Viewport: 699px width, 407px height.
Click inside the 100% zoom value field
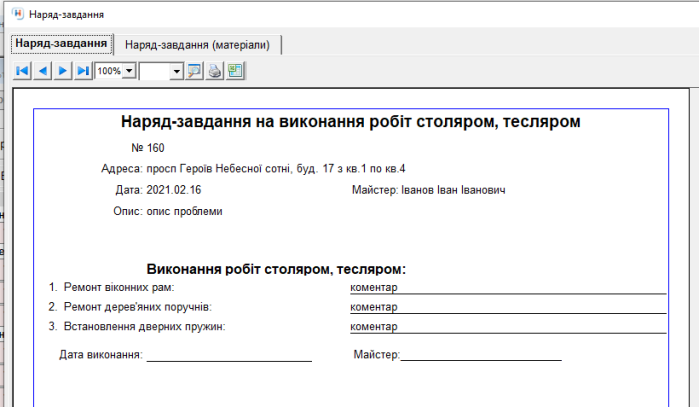click(108, 71)
